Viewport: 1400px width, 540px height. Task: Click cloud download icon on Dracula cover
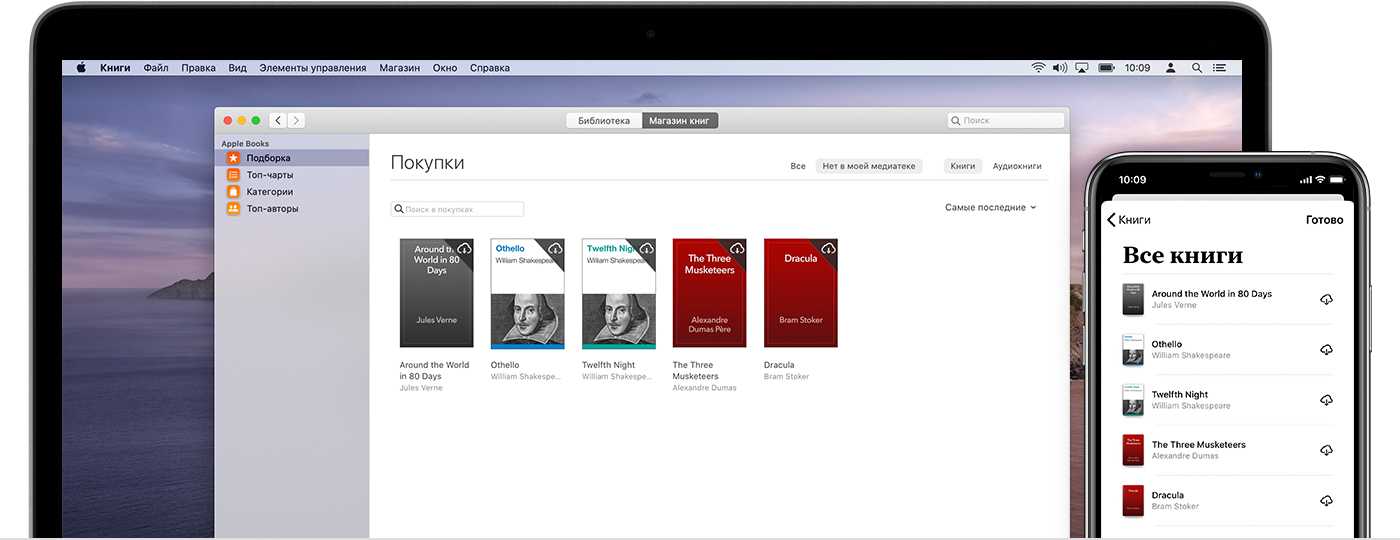(828, 248)
